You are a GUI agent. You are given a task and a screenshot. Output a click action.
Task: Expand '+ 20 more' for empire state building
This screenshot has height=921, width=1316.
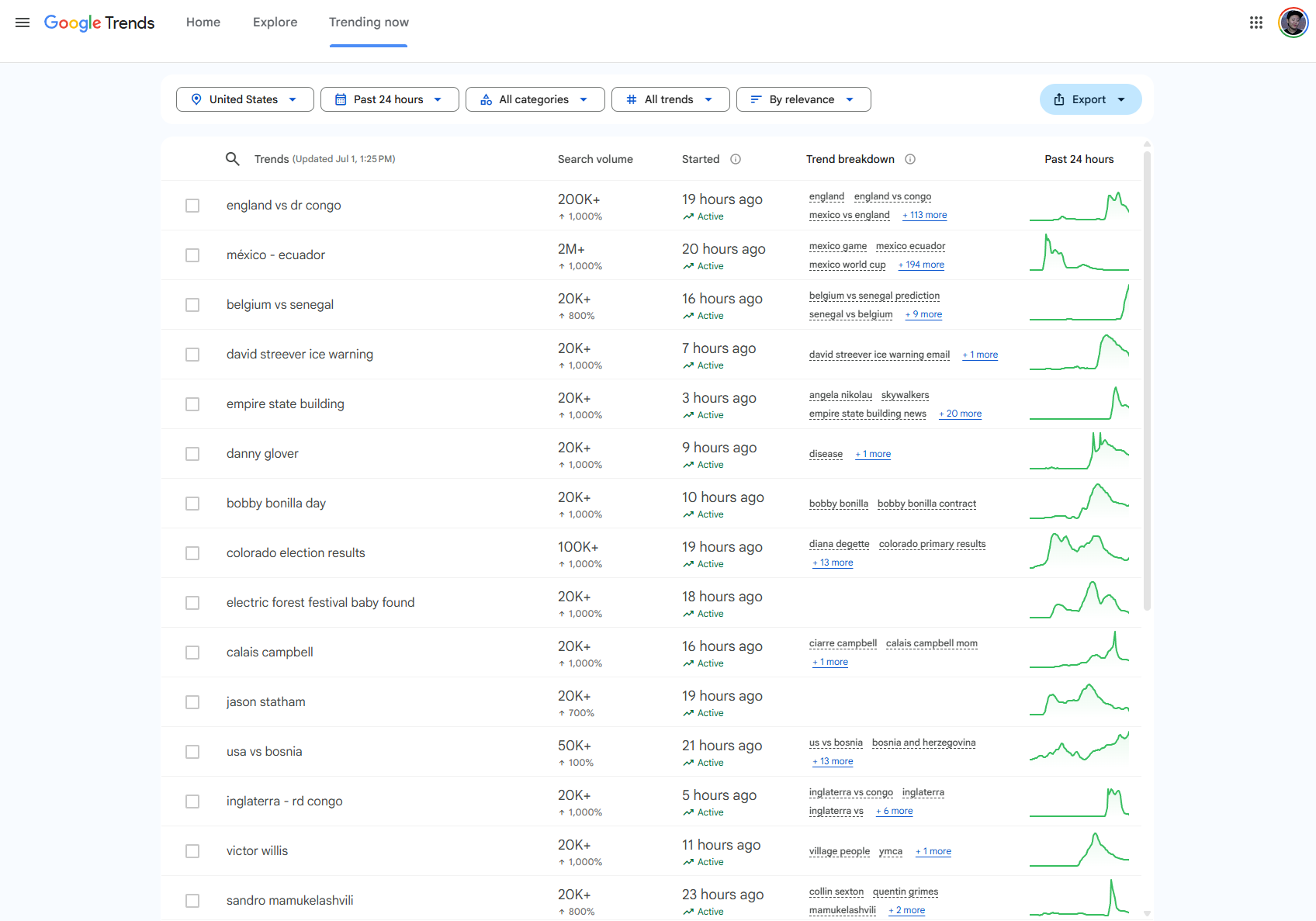click(960, 414)
